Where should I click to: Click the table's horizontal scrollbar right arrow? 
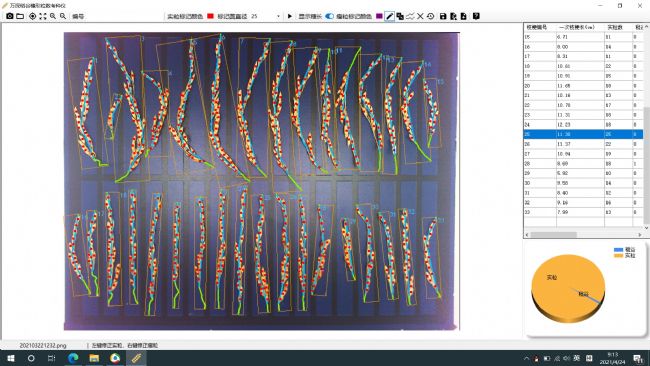coord(640,235)
